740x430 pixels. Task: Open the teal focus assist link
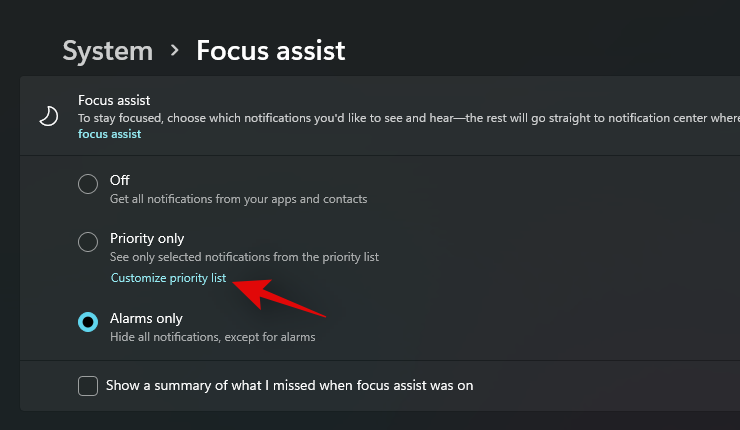tap(109, 134)
